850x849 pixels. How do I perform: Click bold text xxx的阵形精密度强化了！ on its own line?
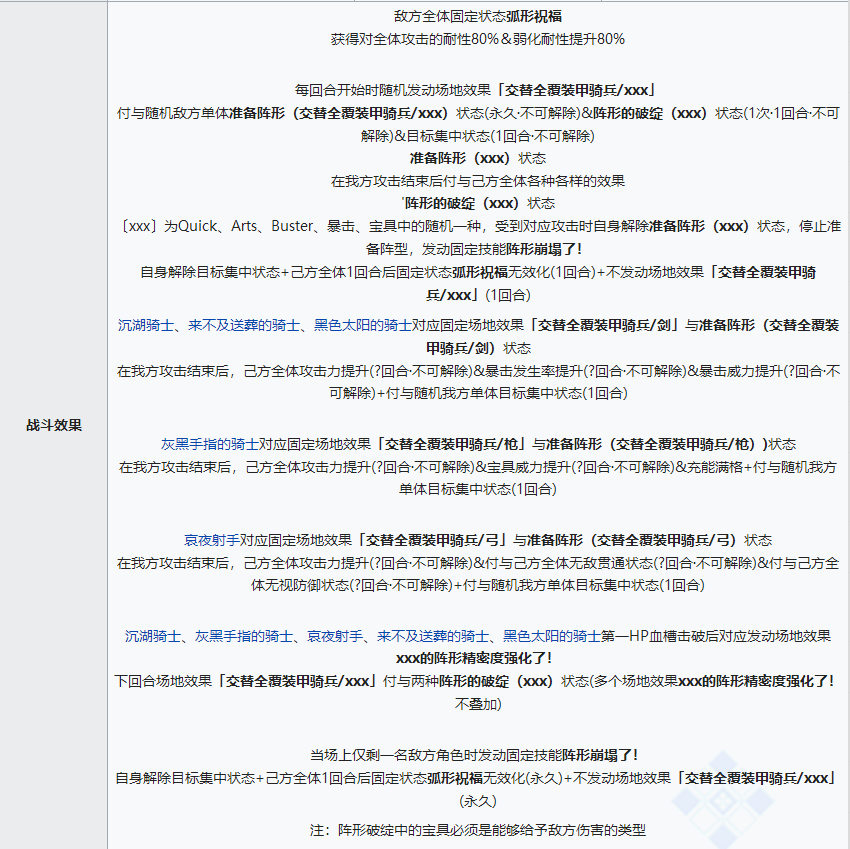coord(474,658)
